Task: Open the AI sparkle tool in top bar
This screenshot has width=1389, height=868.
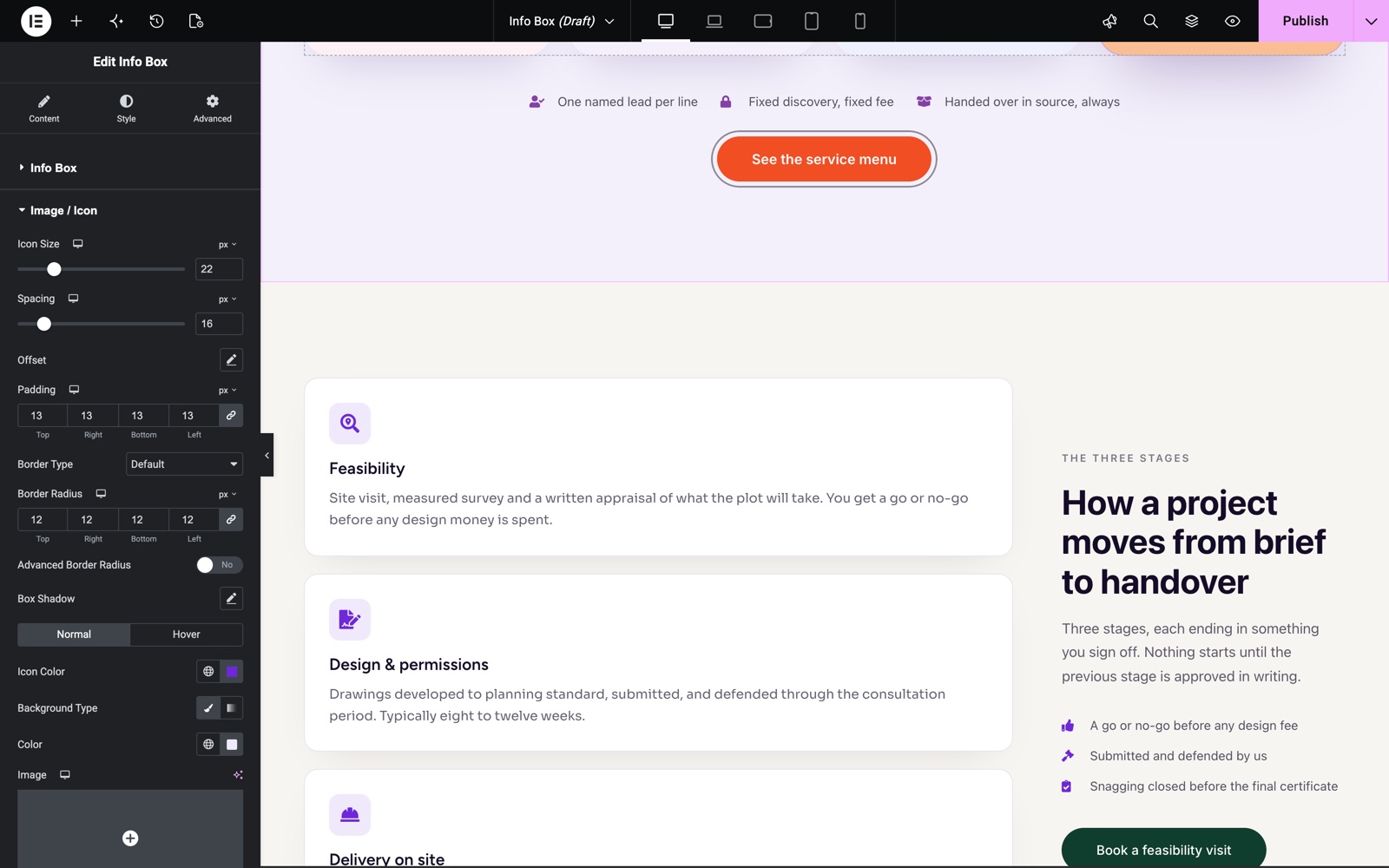Action: click(116, 21)
